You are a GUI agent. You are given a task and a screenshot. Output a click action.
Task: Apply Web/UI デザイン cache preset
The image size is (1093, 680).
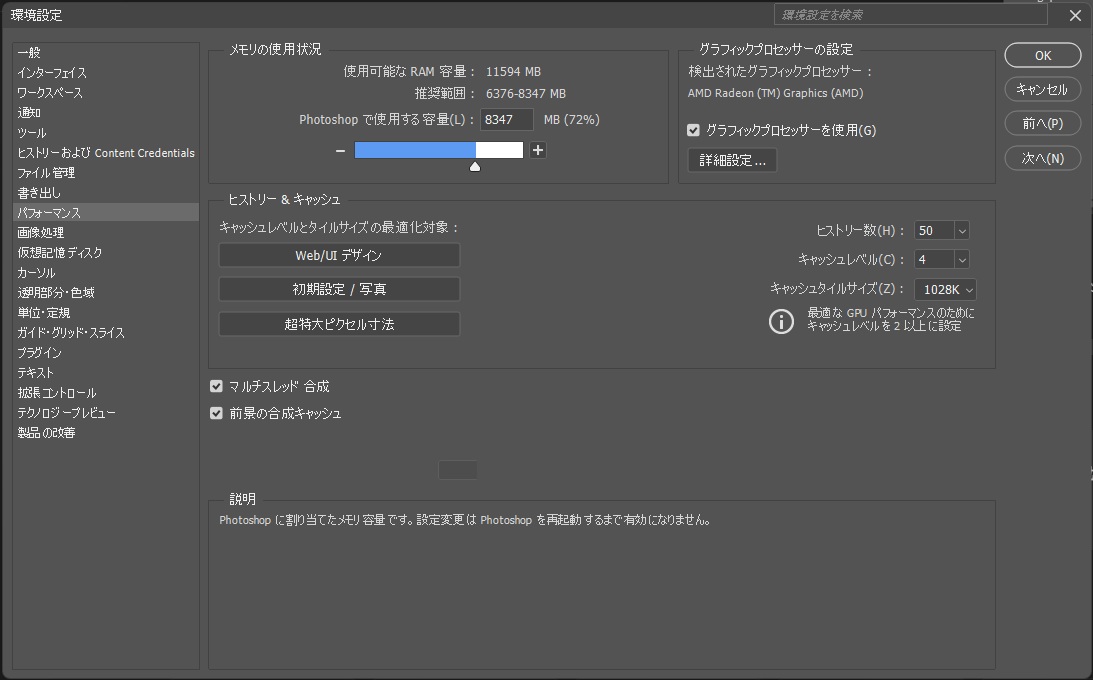[x=339, y=256]
